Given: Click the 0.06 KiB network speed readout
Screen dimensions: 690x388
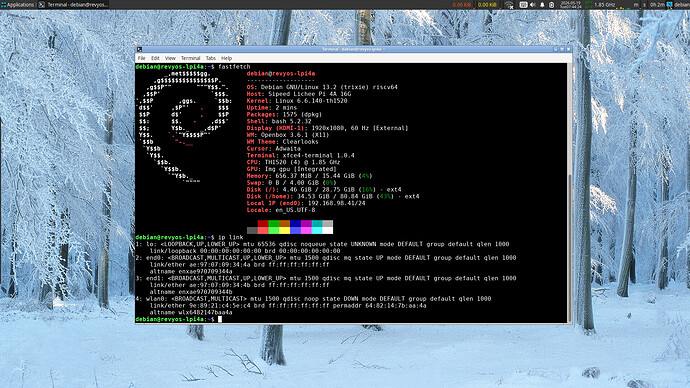Looking at the screenshot, I should 462,5.
